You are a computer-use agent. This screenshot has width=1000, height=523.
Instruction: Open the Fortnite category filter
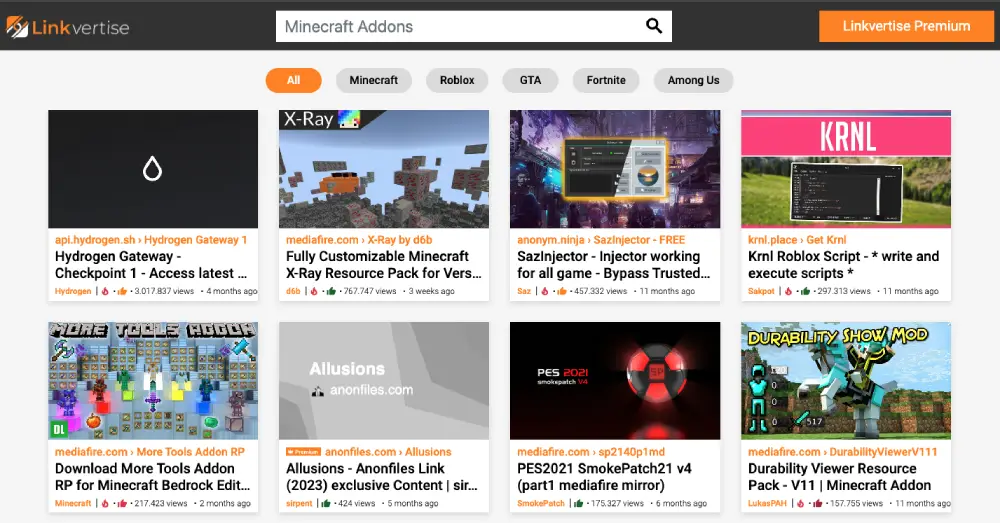606,80
